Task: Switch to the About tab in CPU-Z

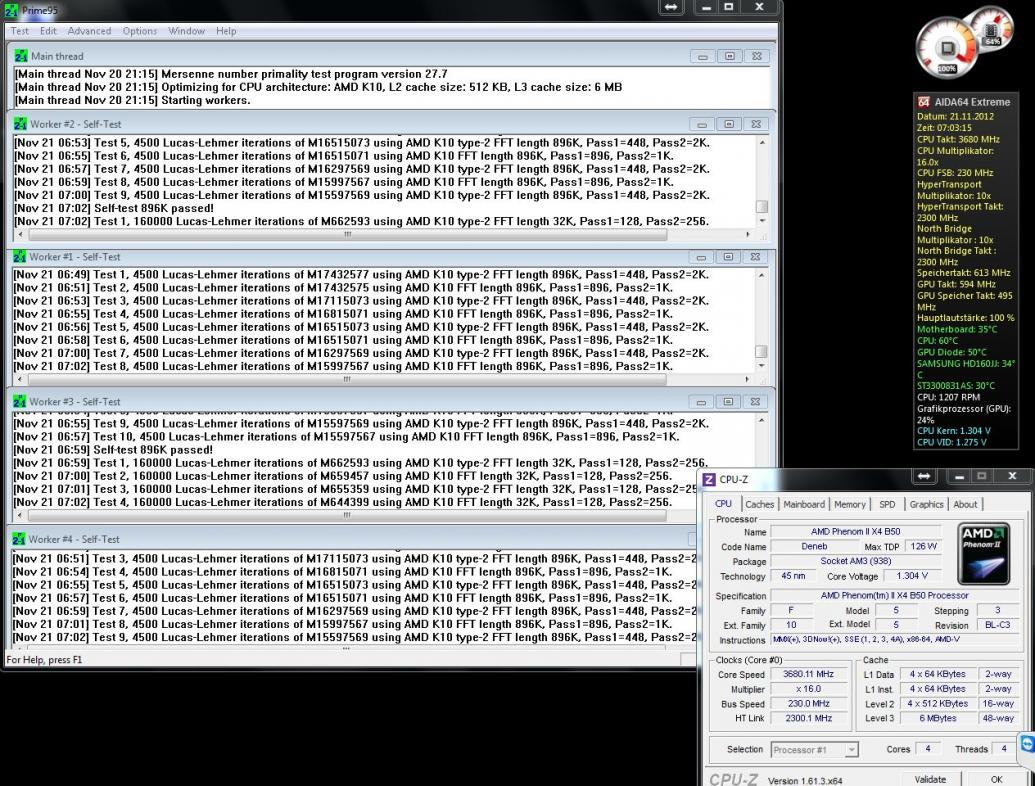Action: click(x=965, y=504)
